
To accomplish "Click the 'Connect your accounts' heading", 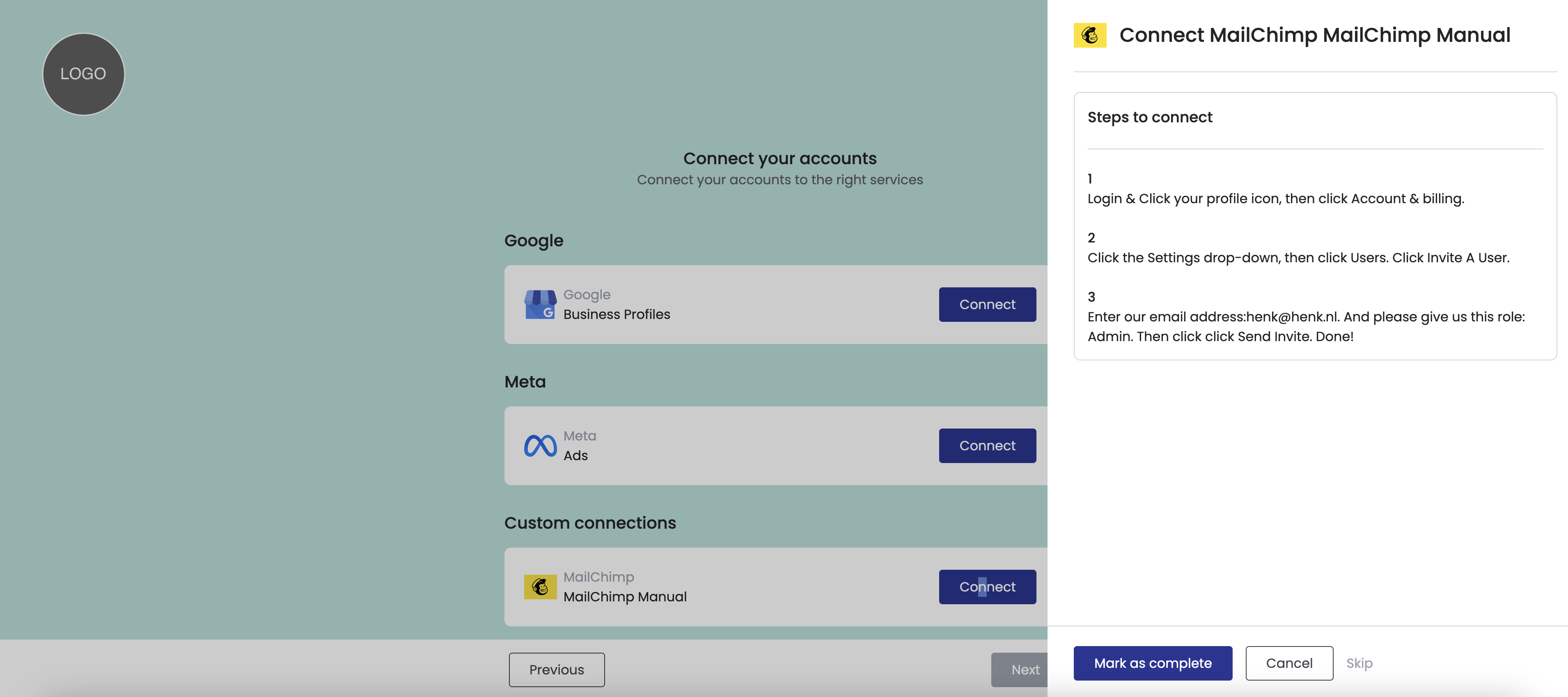I will (780, 158).
